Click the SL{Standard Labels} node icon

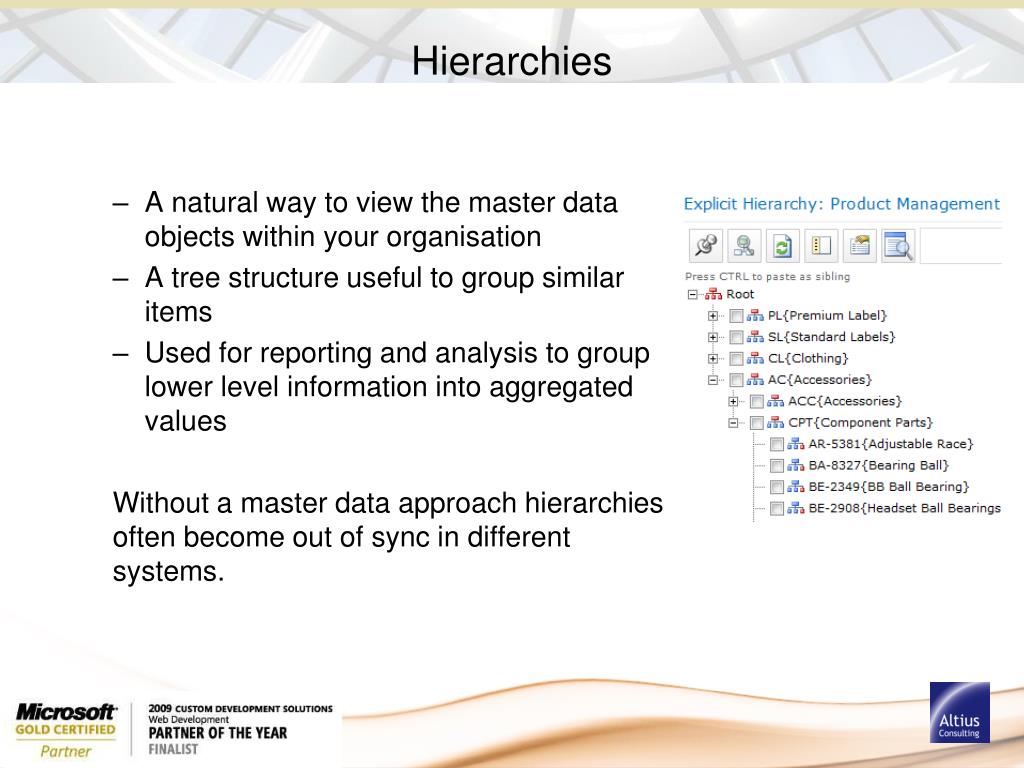[755, 338]
